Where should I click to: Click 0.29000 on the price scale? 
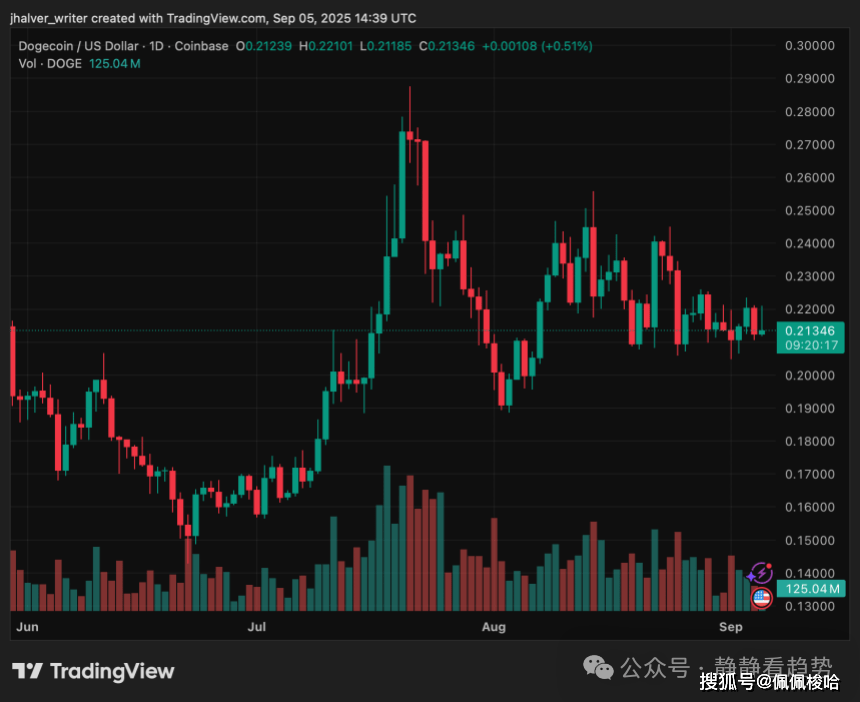pos(812,79)
